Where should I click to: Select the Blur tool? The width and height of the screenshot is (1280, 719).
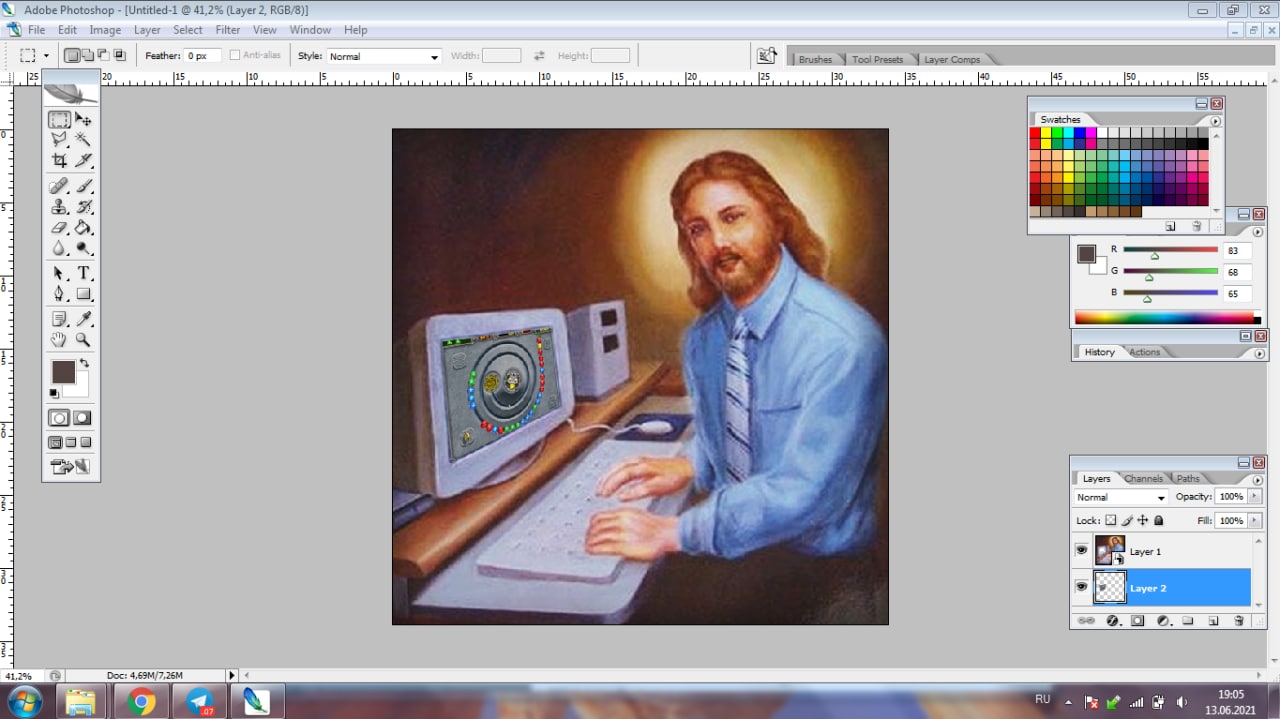(x=59, y=248)
